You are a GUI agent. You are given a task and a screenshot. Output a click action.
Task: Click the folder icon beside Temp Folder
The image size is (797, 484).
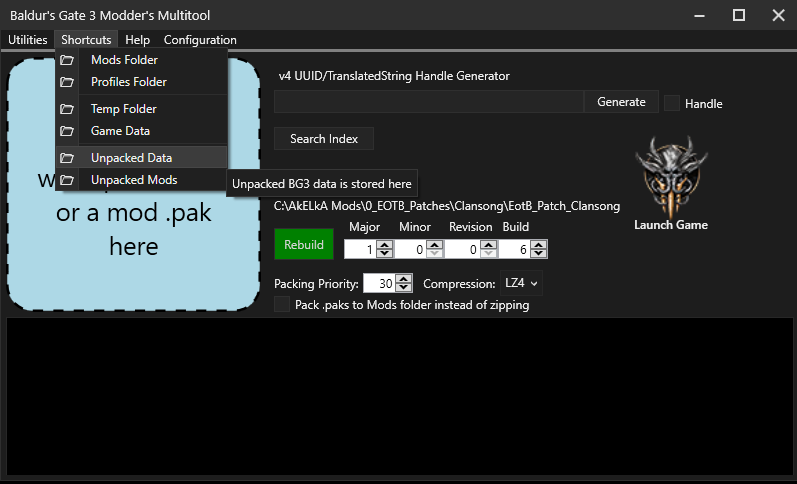(67, 109)
